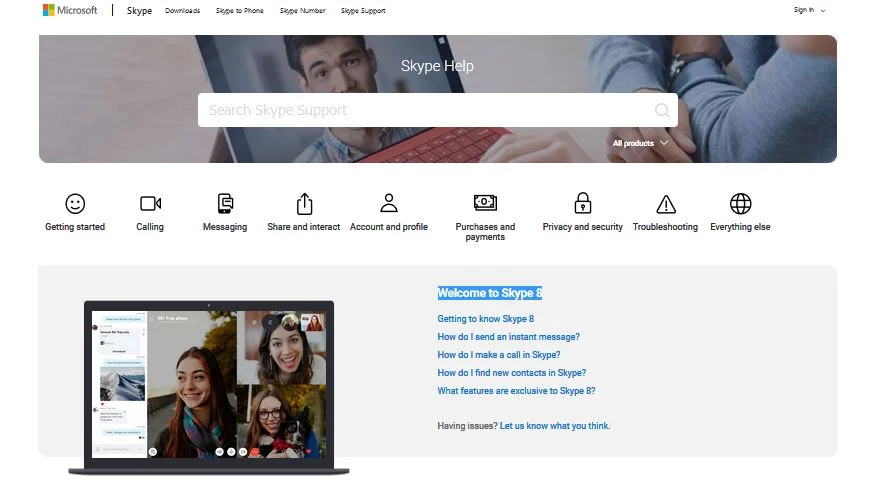Click 'Let us know what you think' link
Image resolution: width=884 pixels, height=494 pixels.
[555, 426]
